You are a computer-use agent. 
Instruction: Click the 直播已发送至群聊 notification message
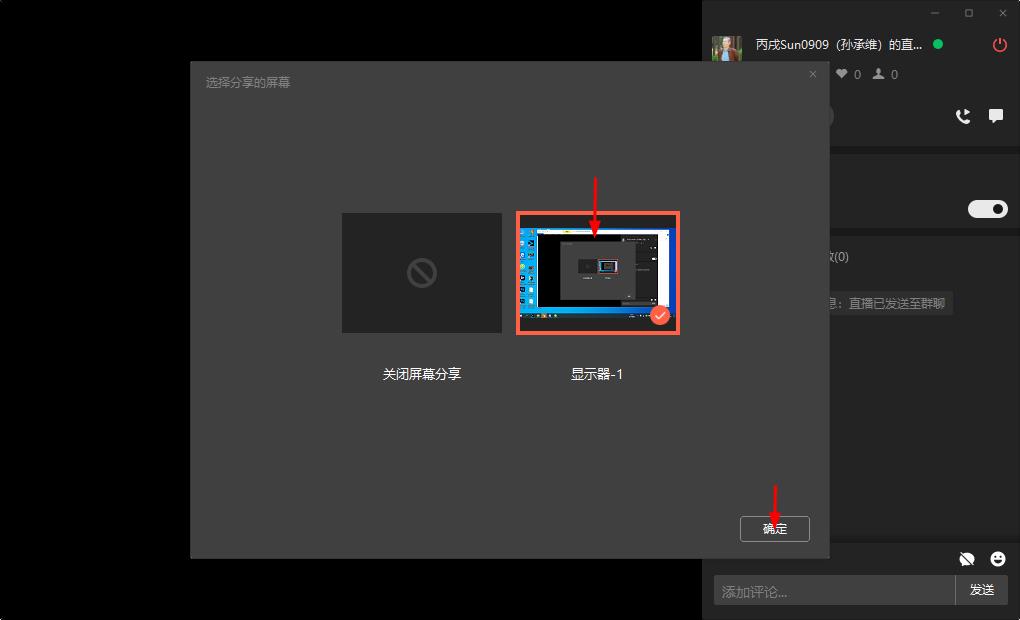click(888, 303)
